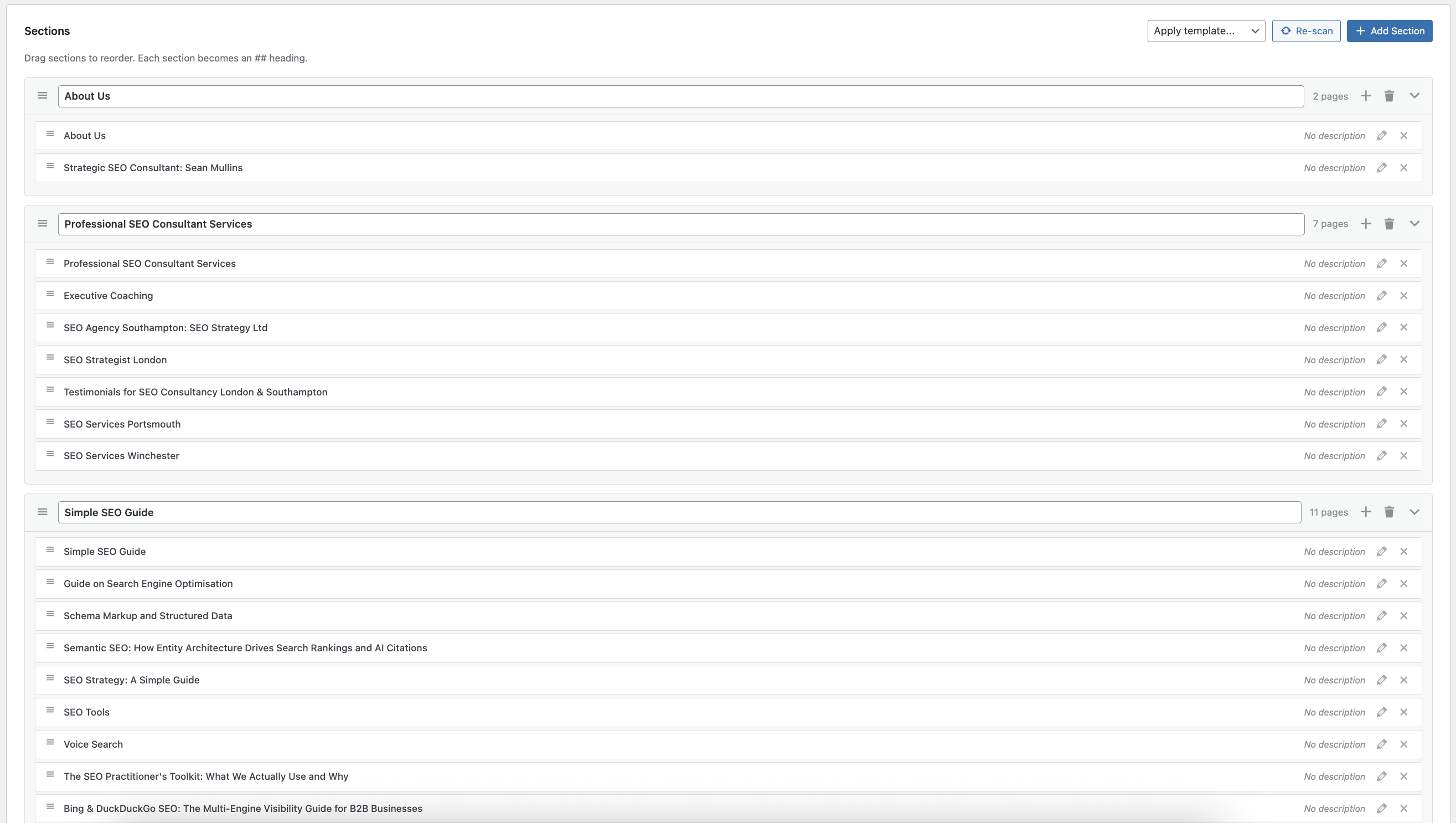This screenshot has height=823, width=1456.
Task: Delete the Simple SEO Guide section
Action: 1390,512
